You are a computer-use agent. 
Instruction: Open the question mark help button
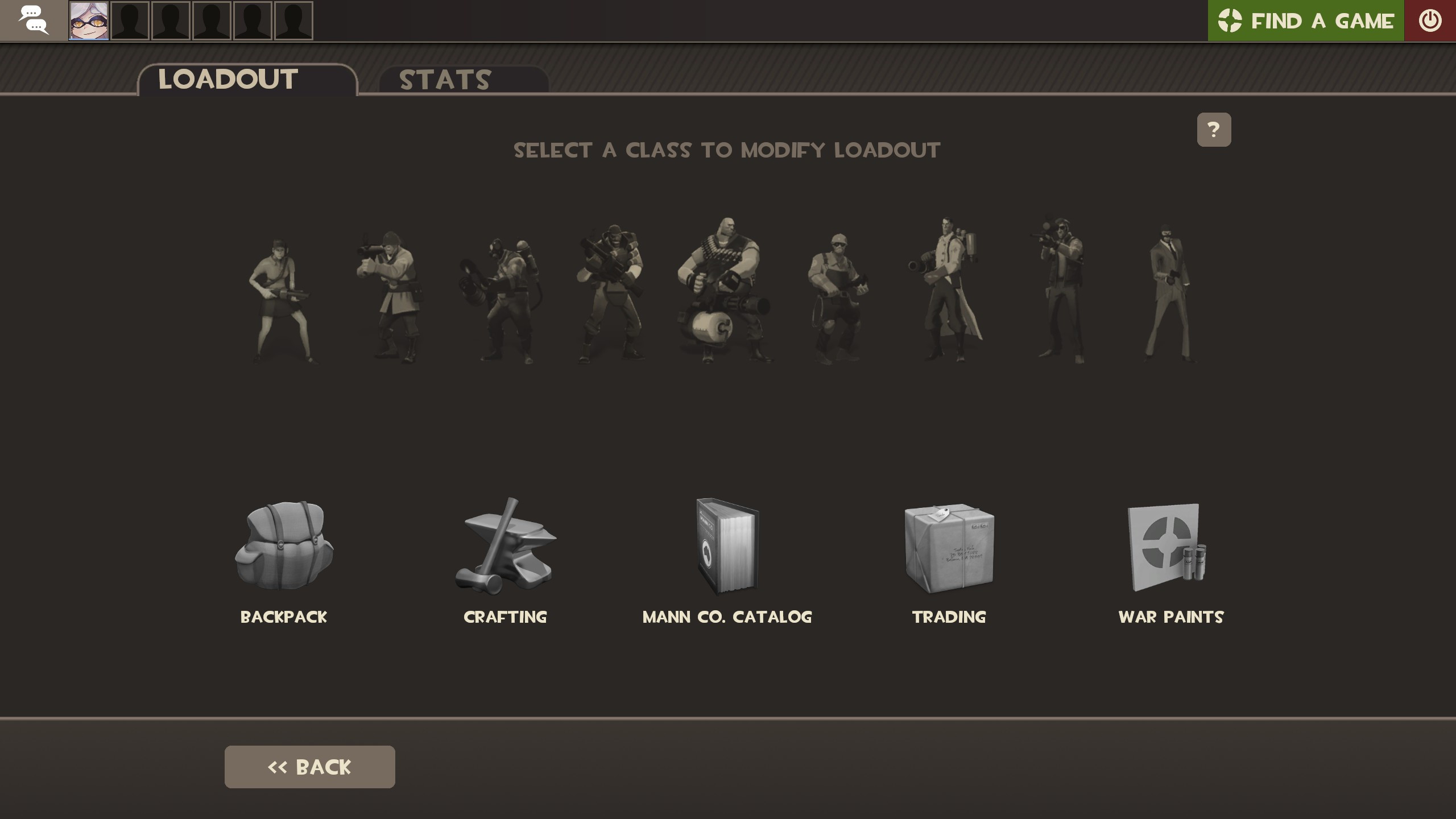[x=1214, y=130]
